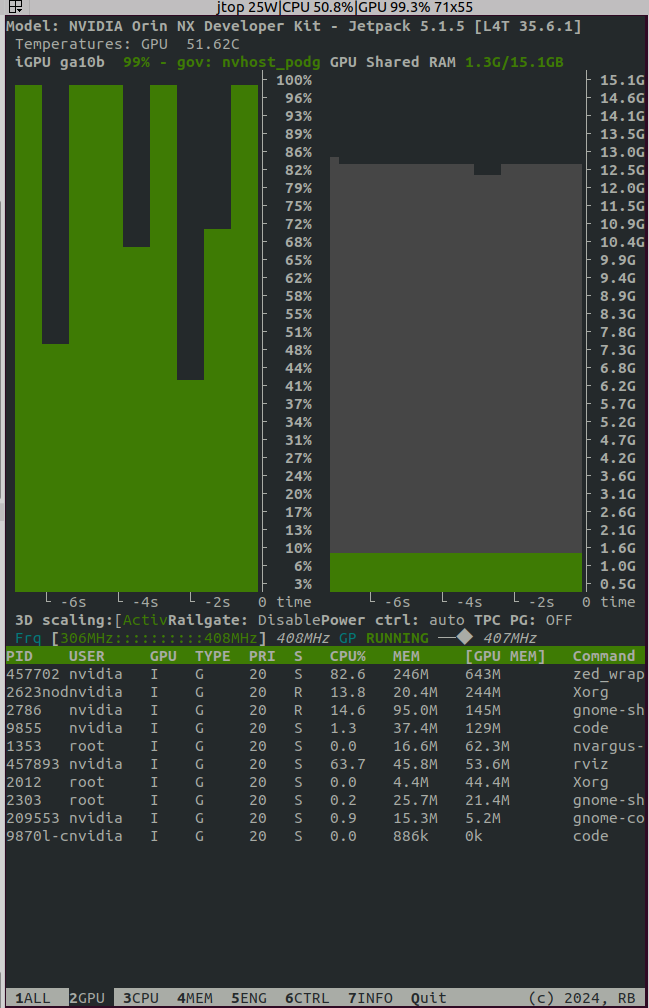
Task: Click the PRI column header
Action: point(262,656)
